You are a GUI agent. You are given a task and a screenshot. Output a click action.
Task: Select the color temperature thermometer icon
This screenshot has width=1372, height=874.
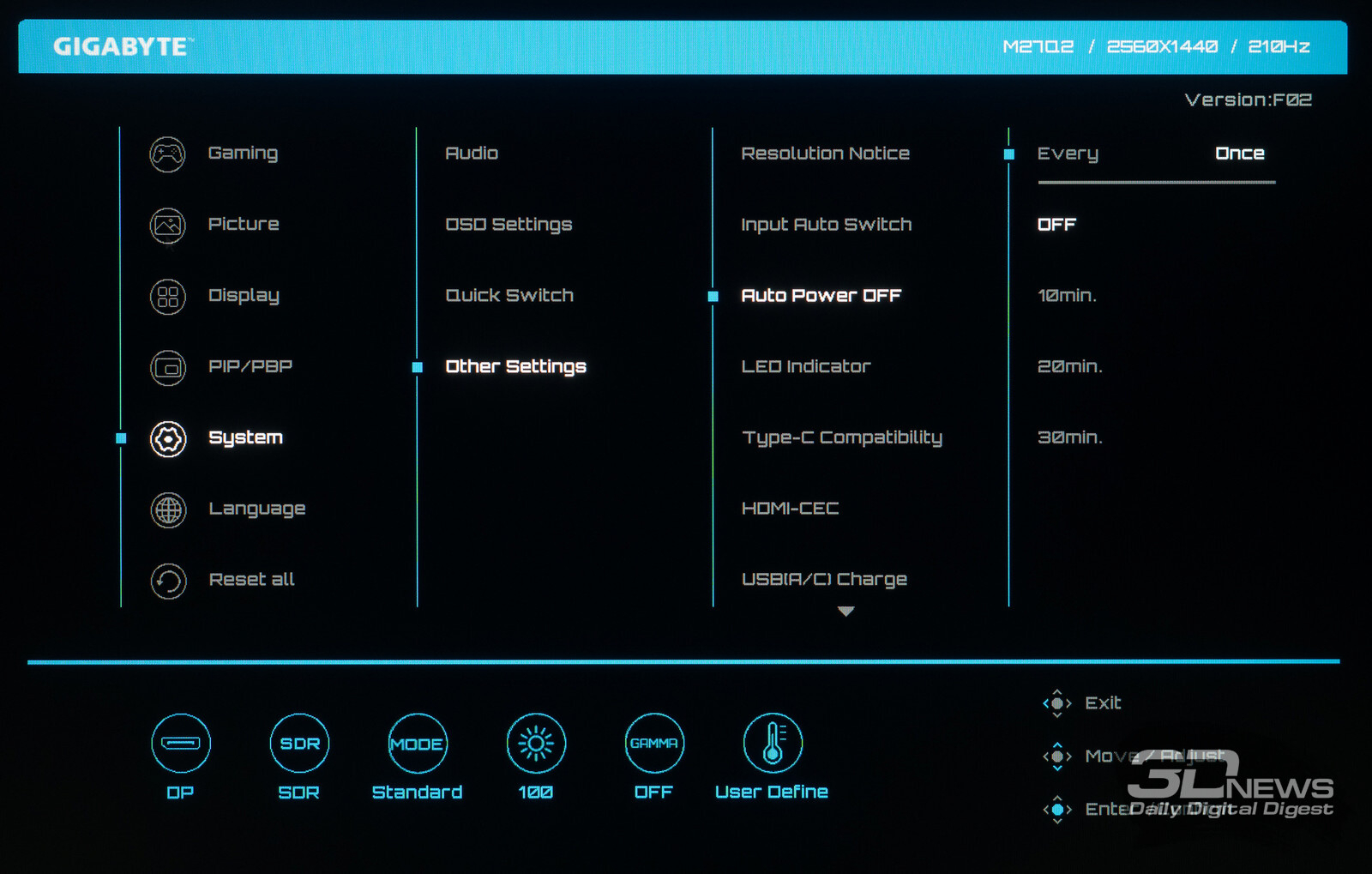click(x=772, y=743)
